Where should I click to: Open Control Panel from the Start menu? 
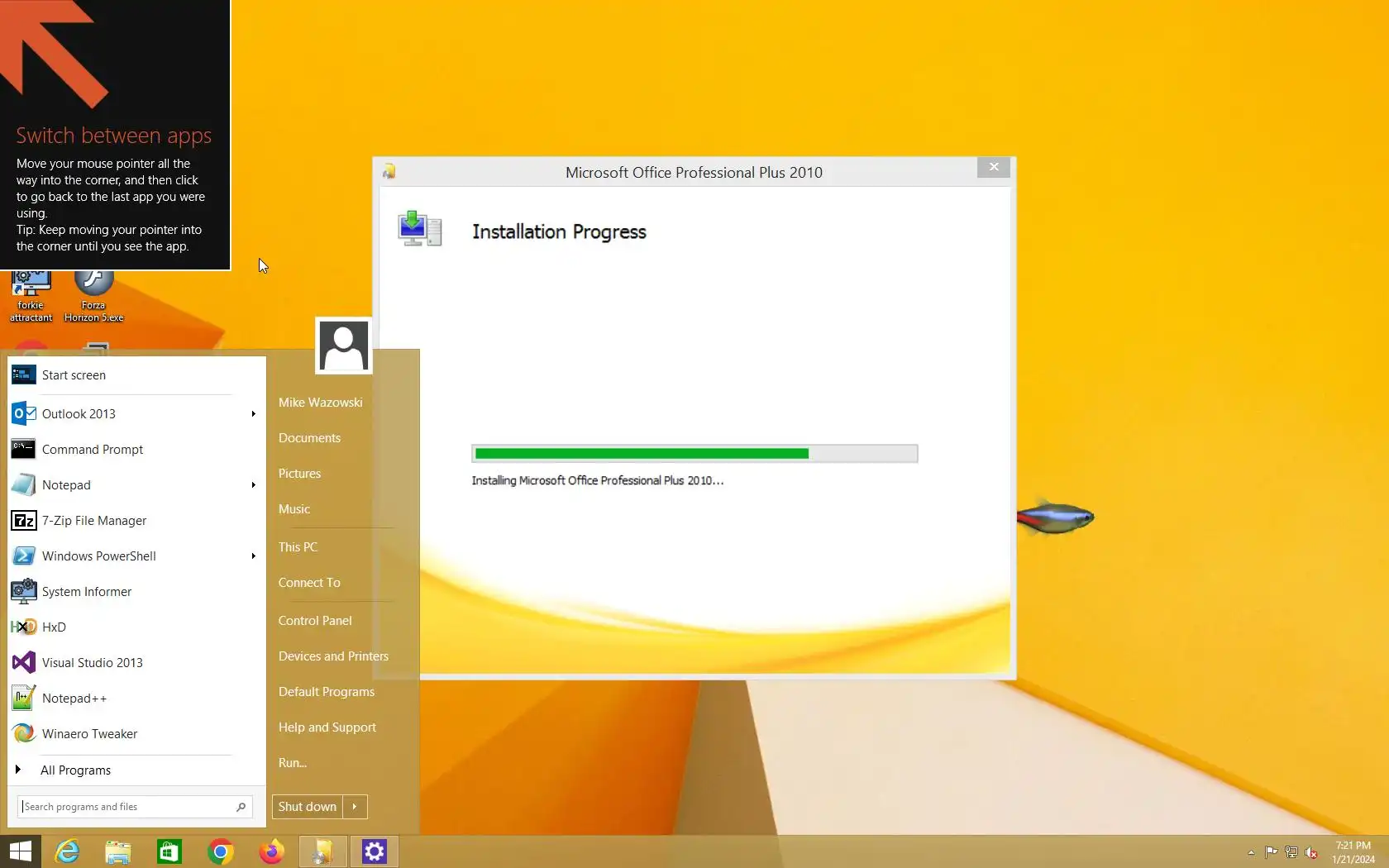pos(315,621)
